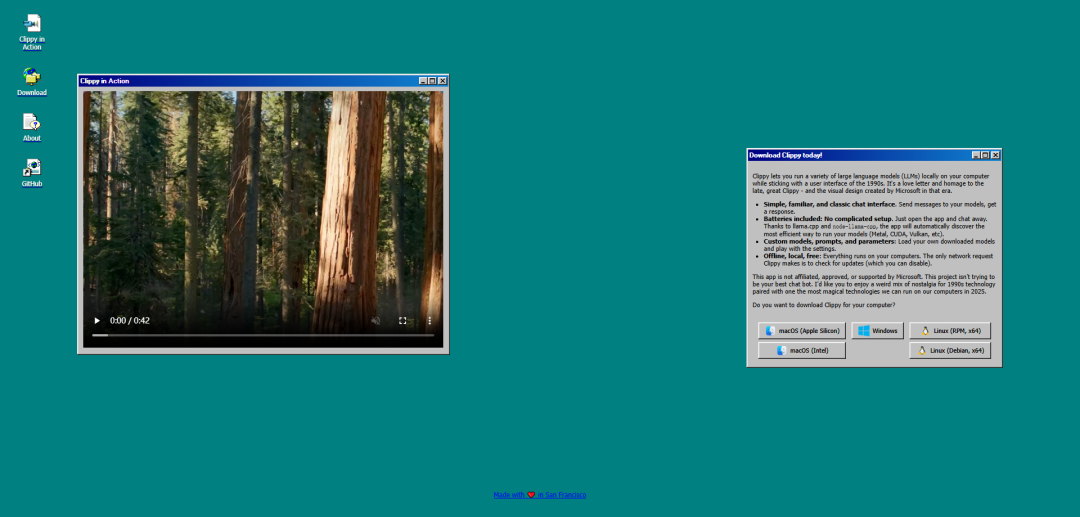Maximize the Clippy in Action window
Screen dimensions: 1080x517
pyautogui.click(x=433, y=81)
